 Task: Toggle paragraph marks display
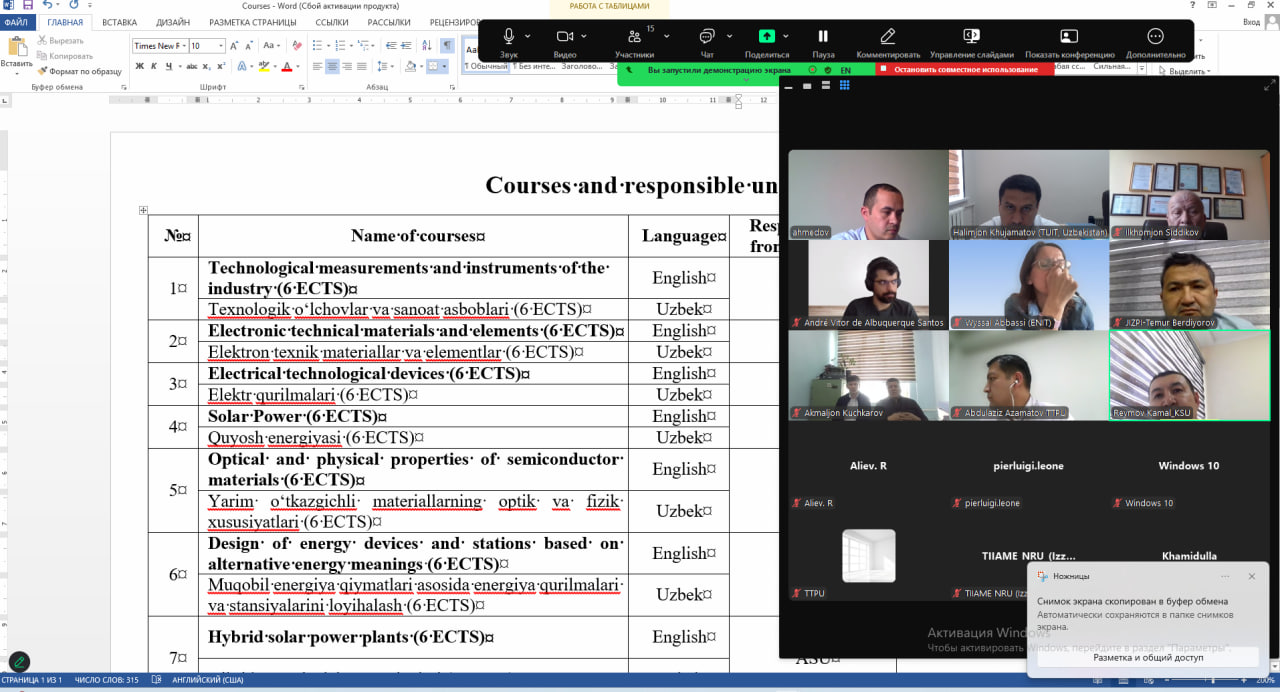447,46
